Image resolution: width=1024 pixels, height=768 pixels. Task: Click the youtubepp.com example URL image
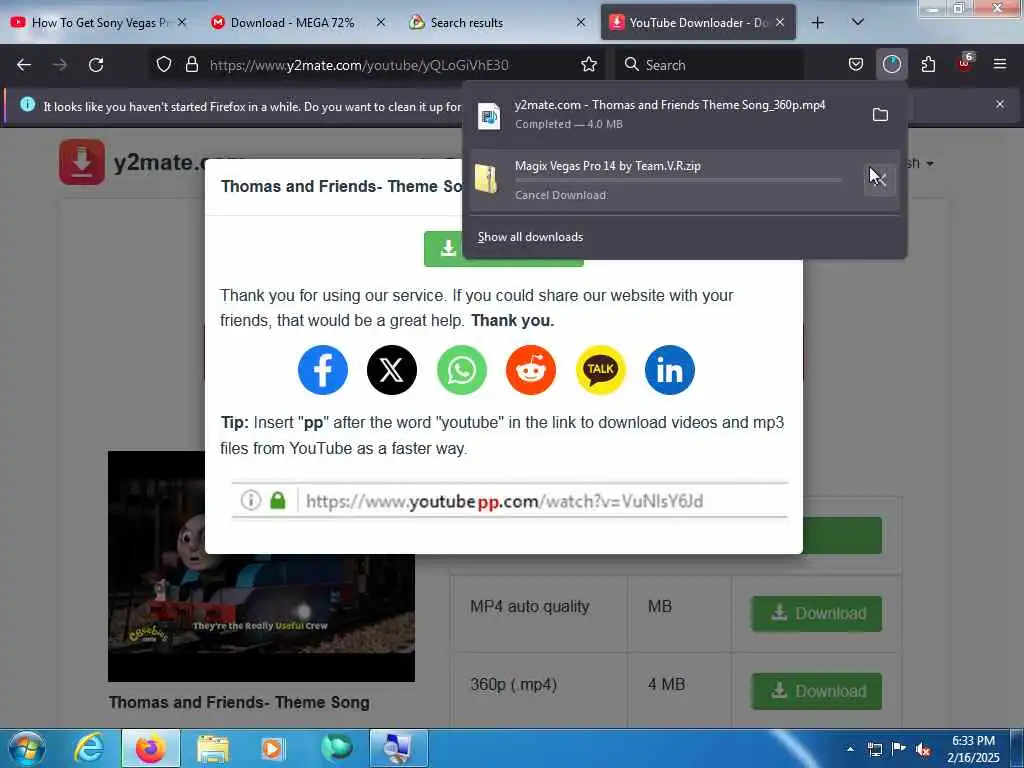coord(509,501)
